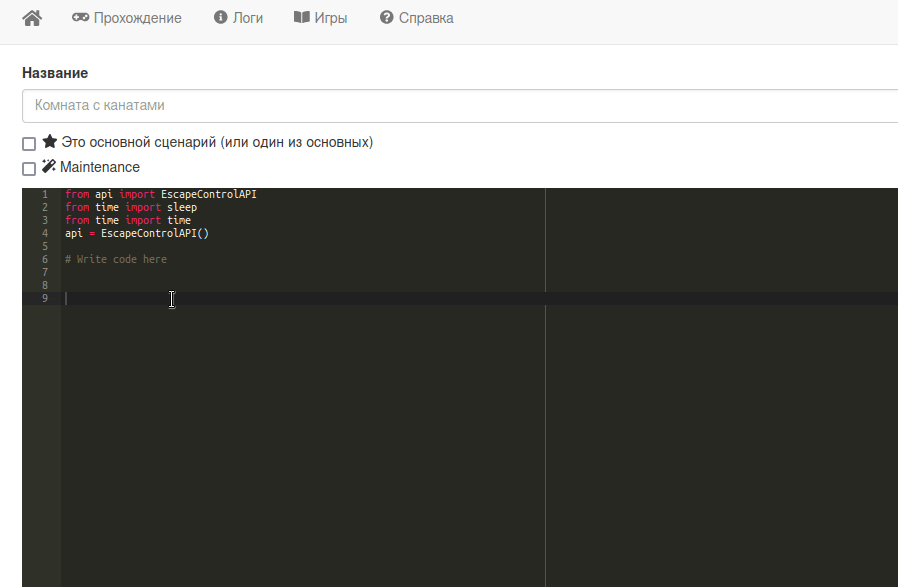Focus the Название name input field

point(460,105)
